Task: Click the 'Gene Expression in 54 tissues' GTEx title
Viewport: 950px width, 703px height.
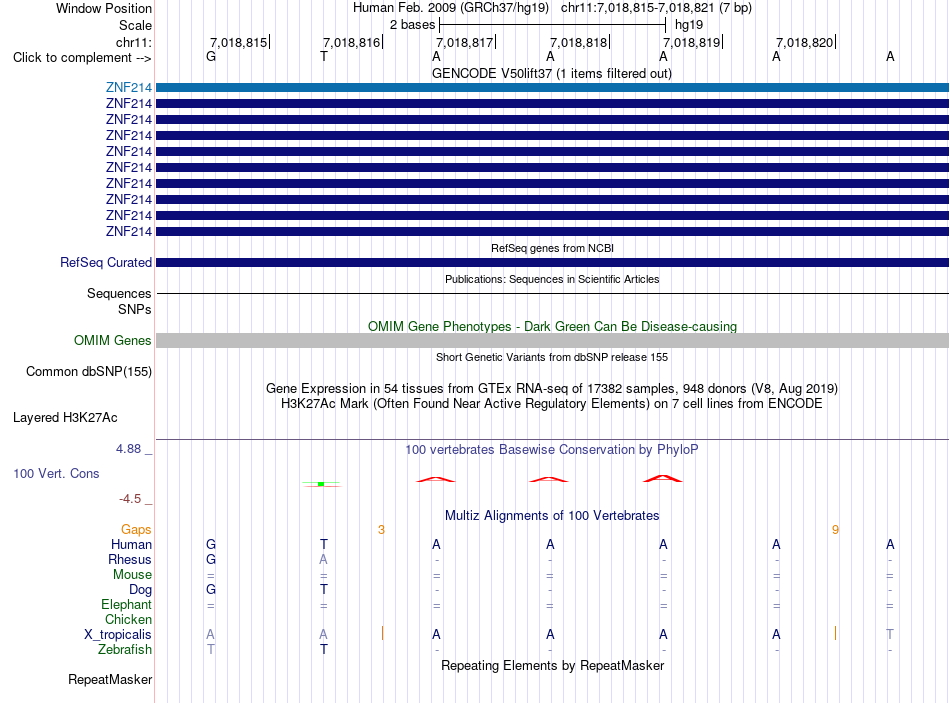Action: click(x=552, y=388)
